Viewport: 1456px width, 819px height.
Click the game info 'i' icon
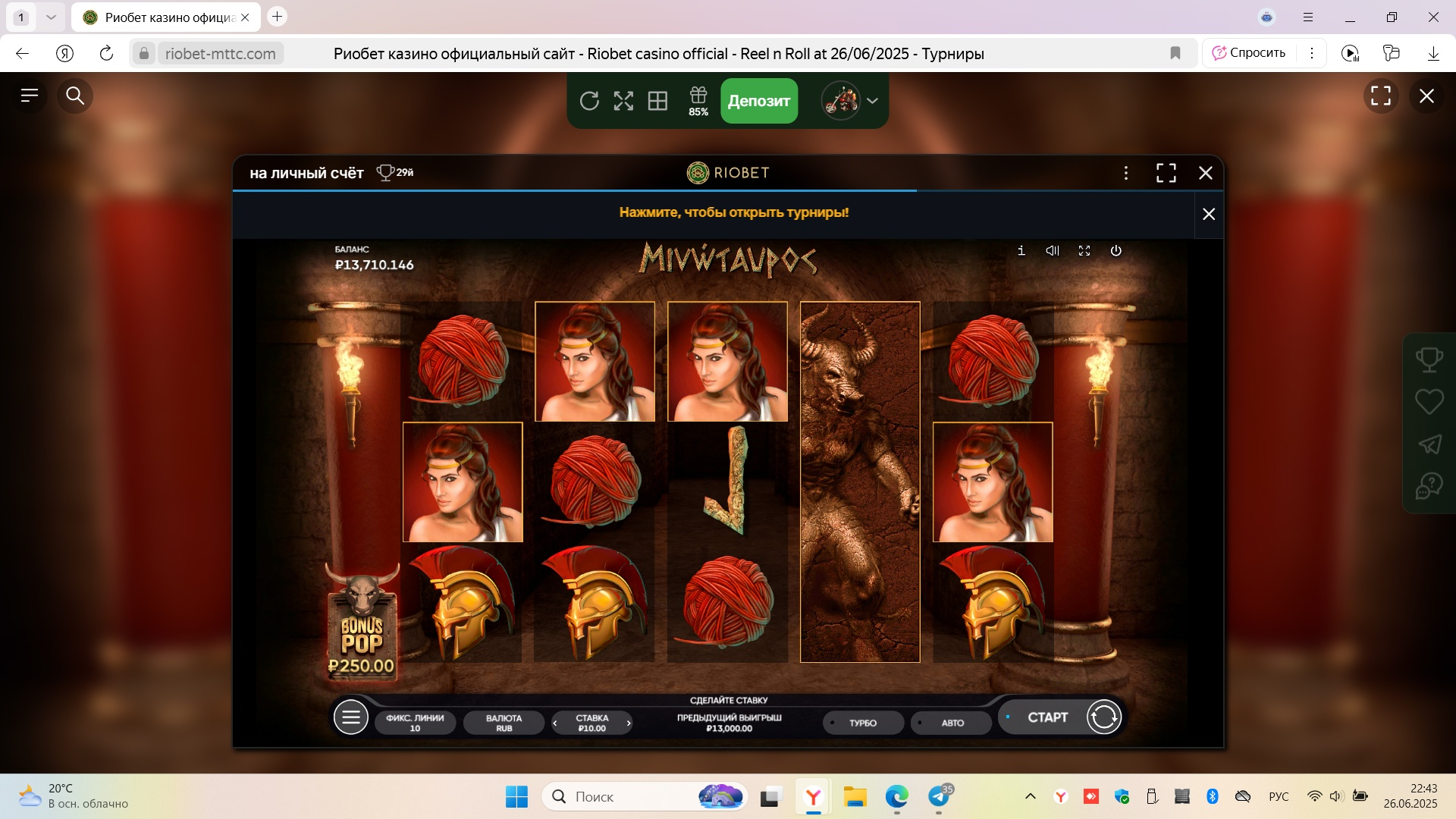1021,250
